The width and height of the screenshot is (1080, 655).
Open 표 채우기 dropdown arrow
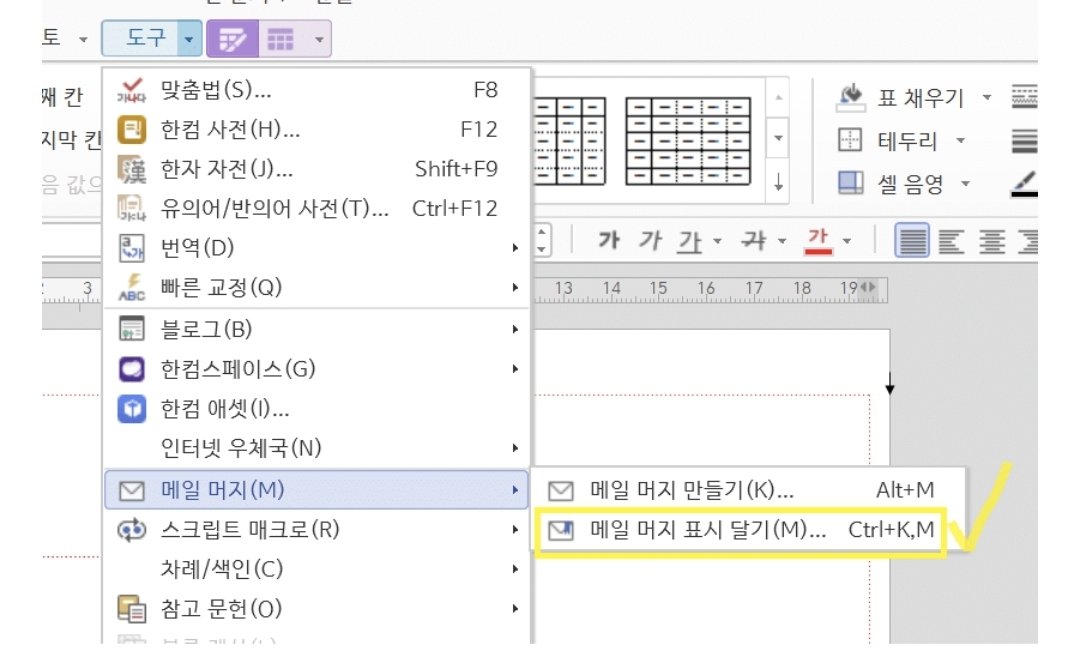(987, 98)
